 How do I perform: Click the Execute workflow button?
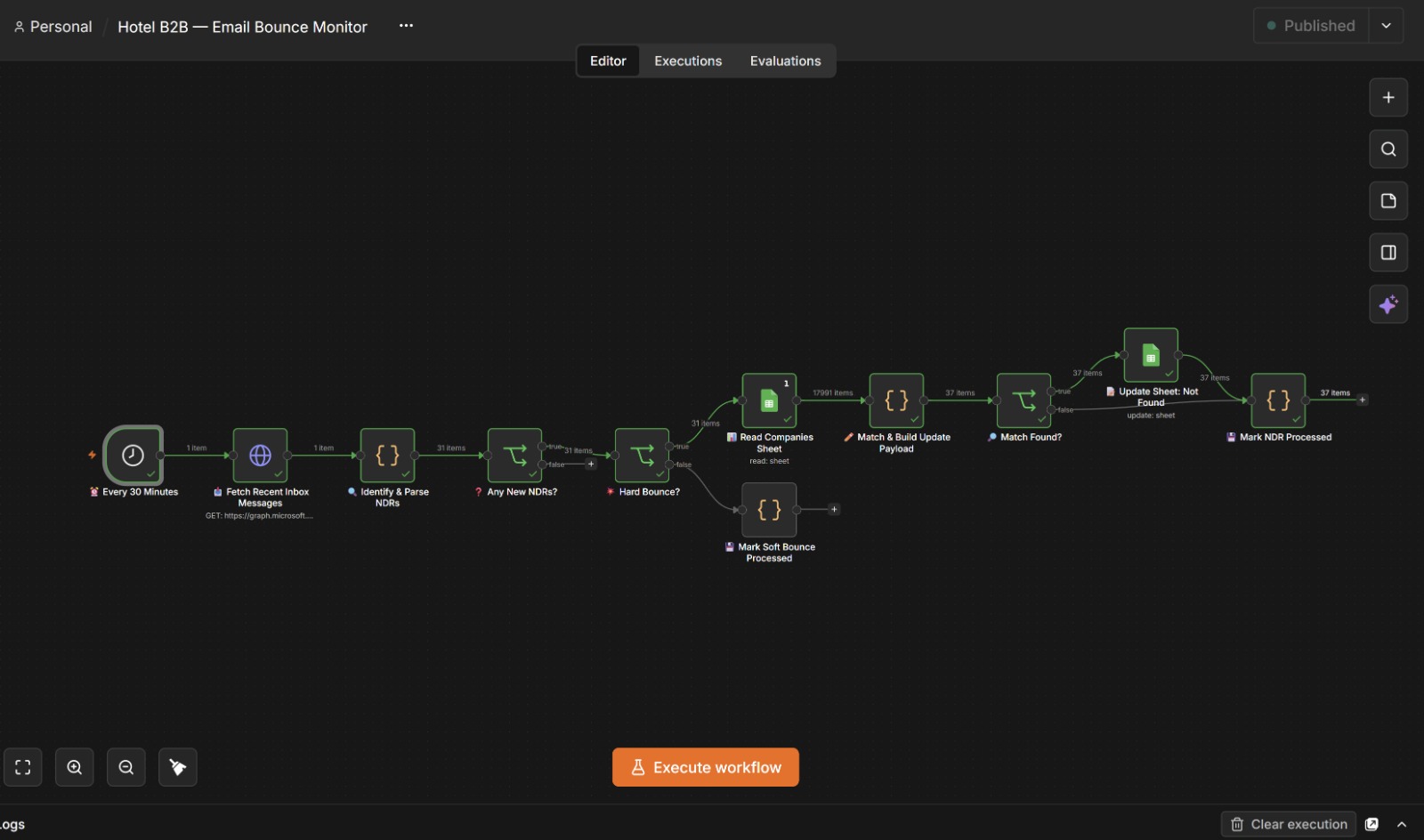click(706, 767)
